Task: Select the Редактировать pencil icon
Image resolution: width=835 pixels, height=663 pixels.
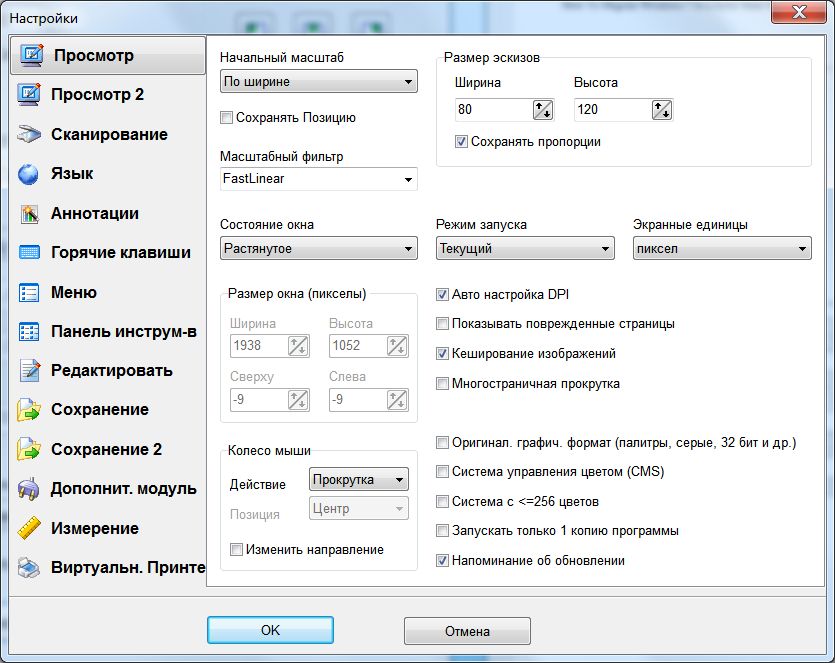Action: (29, 371)
